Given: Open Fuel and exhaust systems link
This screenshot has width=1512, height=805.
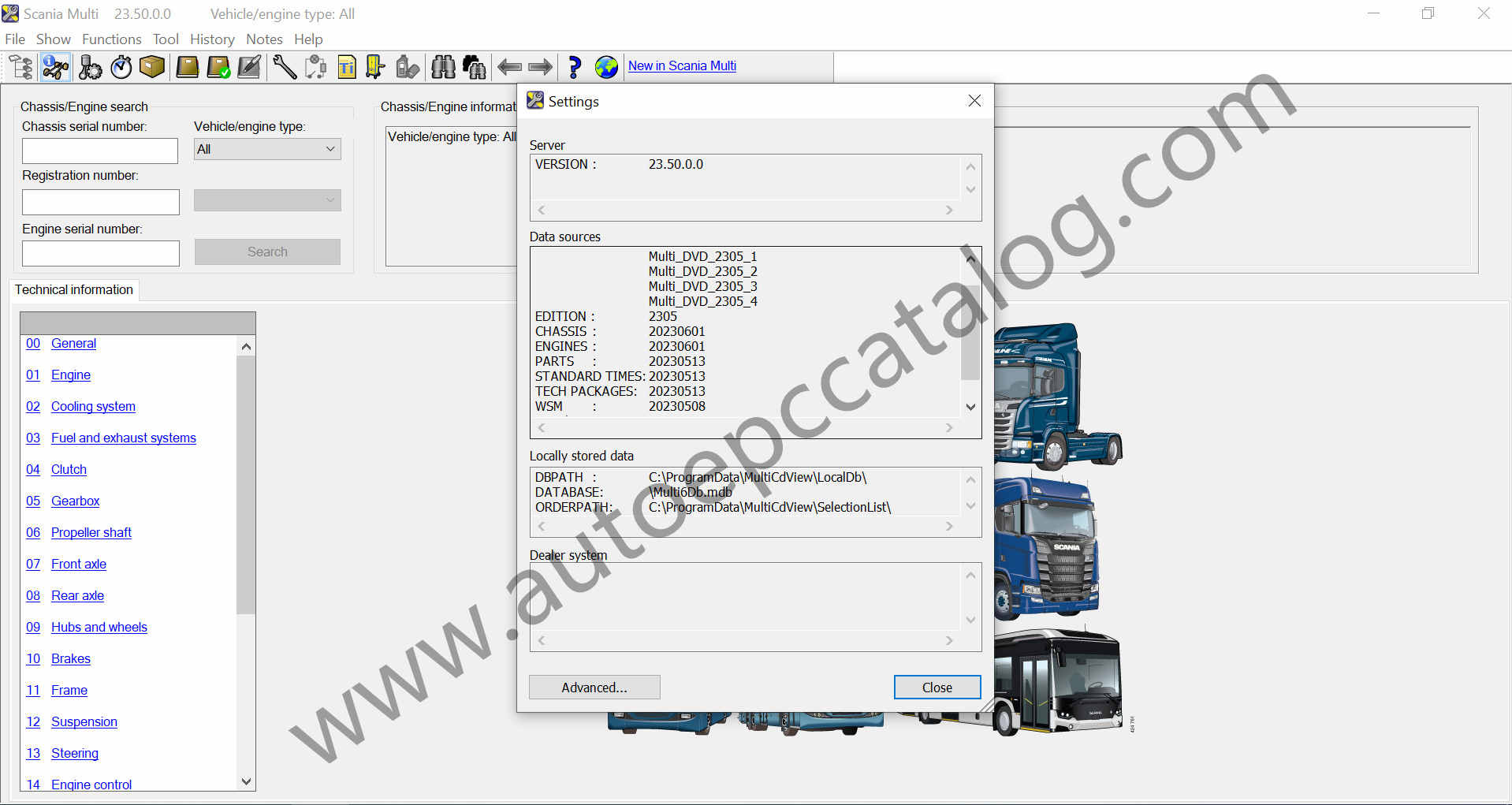Looking at the screenshot, I should point(124,438).
